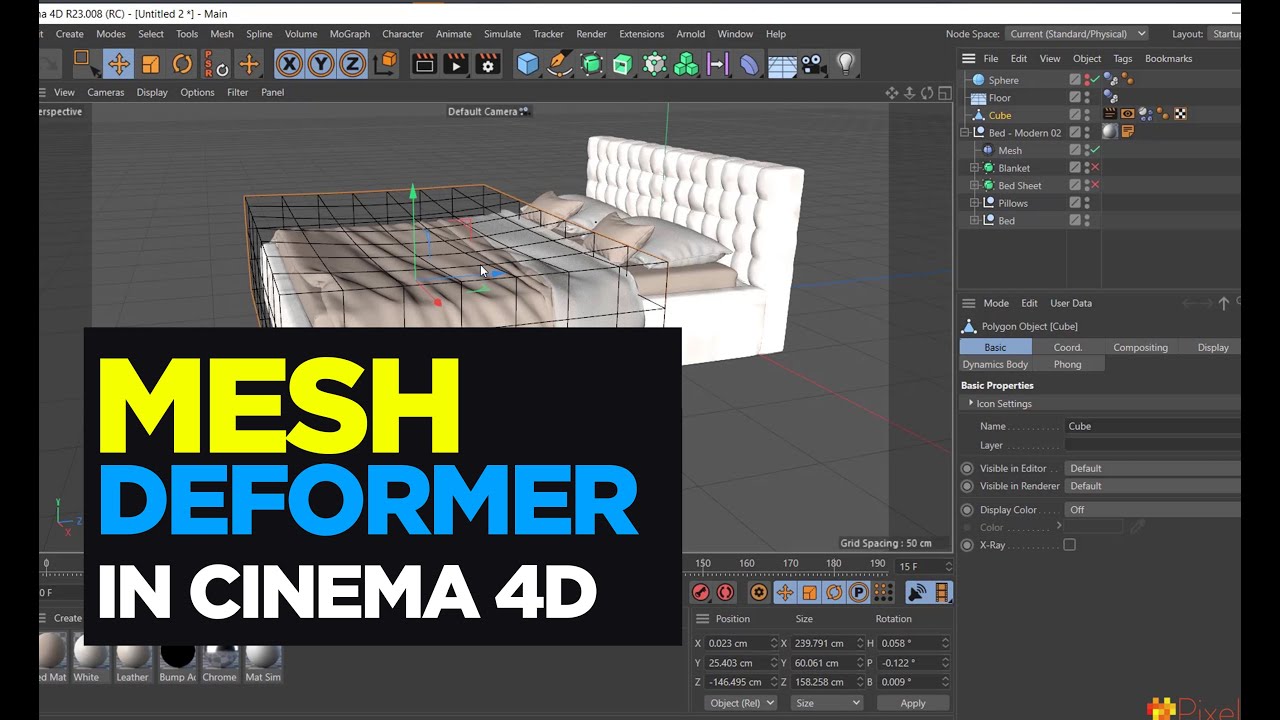Toggle Y axis lock
The width and height of the screenshot is (1280, 720).
pyautogui.click(x=321, y=64)
